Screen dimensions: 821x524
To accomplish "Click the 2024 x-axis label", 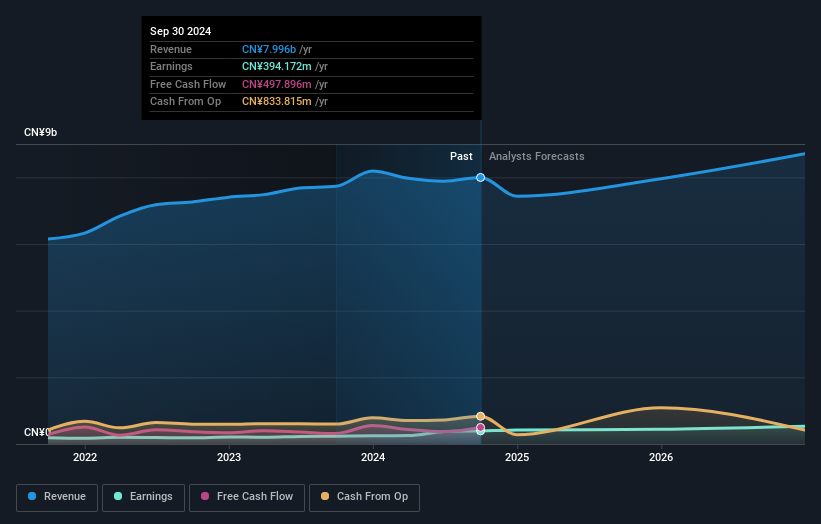I will coord(373,457).
